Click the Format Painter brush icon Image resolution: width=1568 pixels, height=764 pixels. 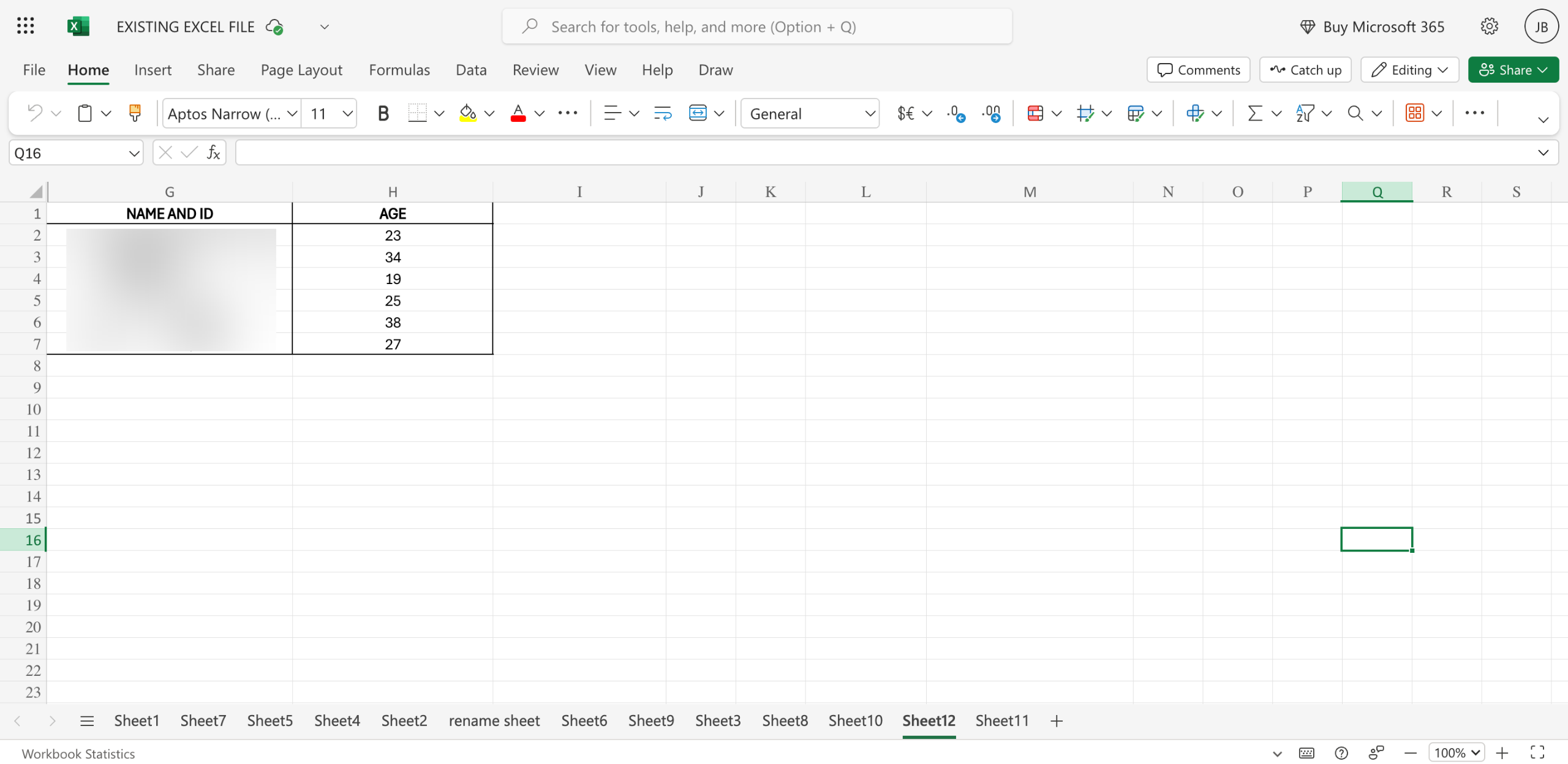tap(135, 113)
